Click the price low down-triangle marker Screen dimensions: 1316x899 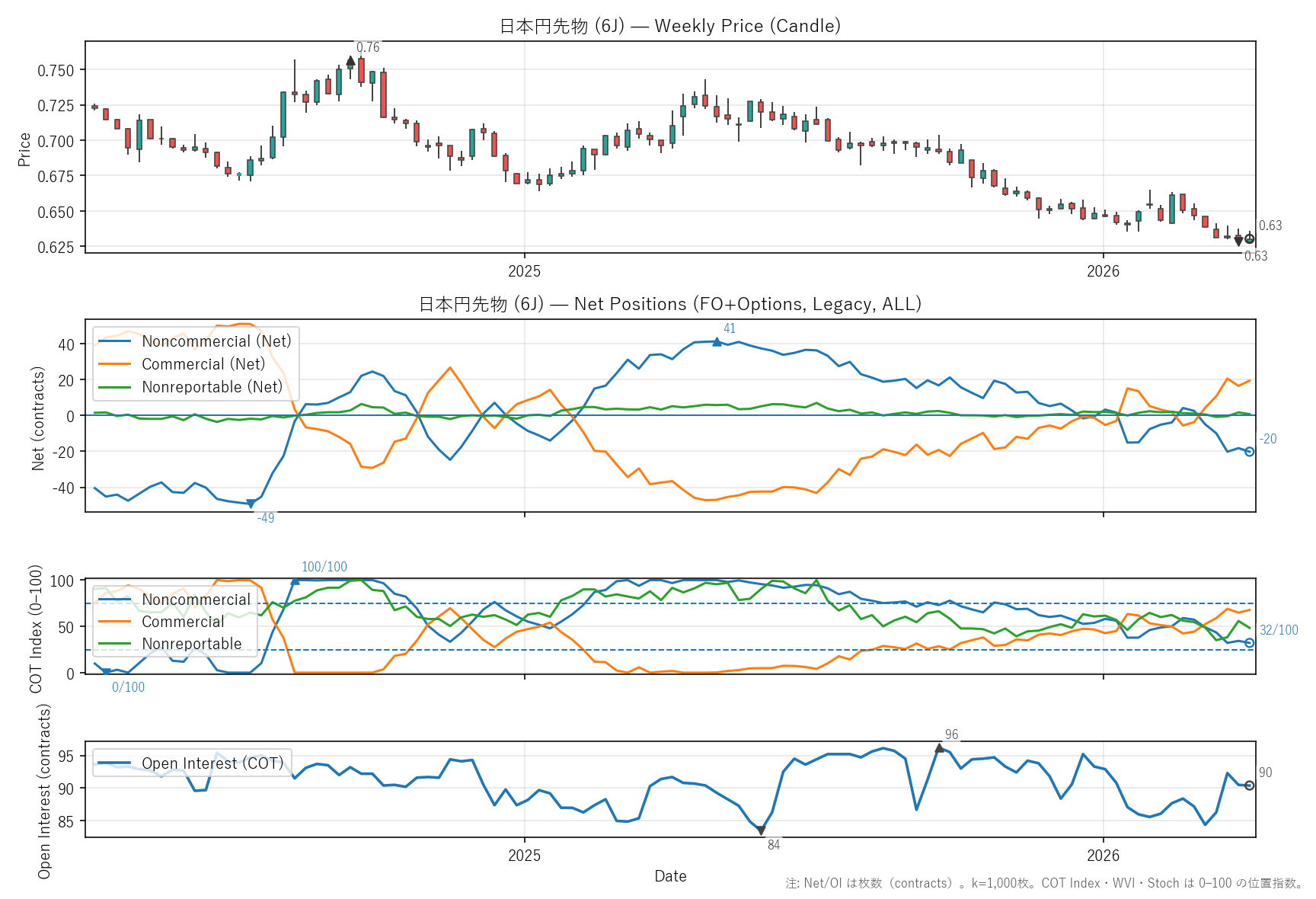click(1238, 241)
